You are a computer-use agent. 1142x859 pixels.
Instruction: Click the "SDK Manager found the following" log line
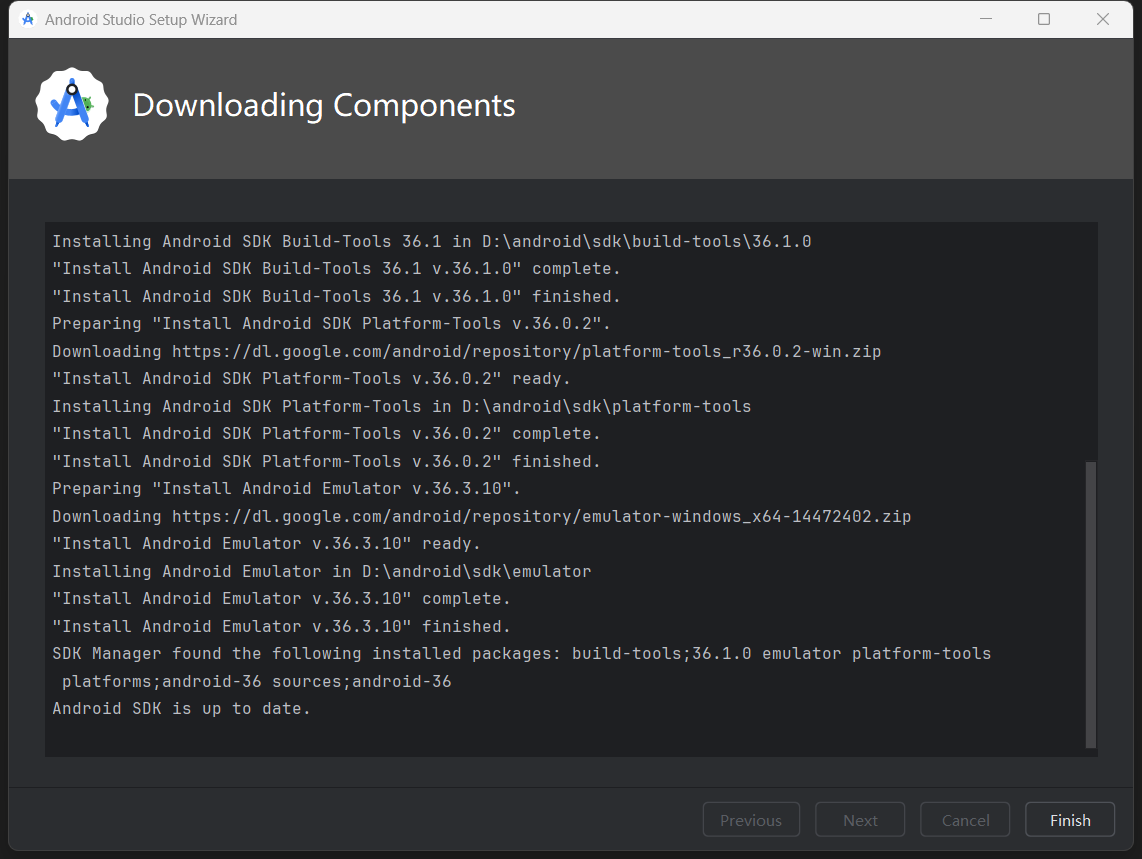pyautogui.click(x=521, y=654)
